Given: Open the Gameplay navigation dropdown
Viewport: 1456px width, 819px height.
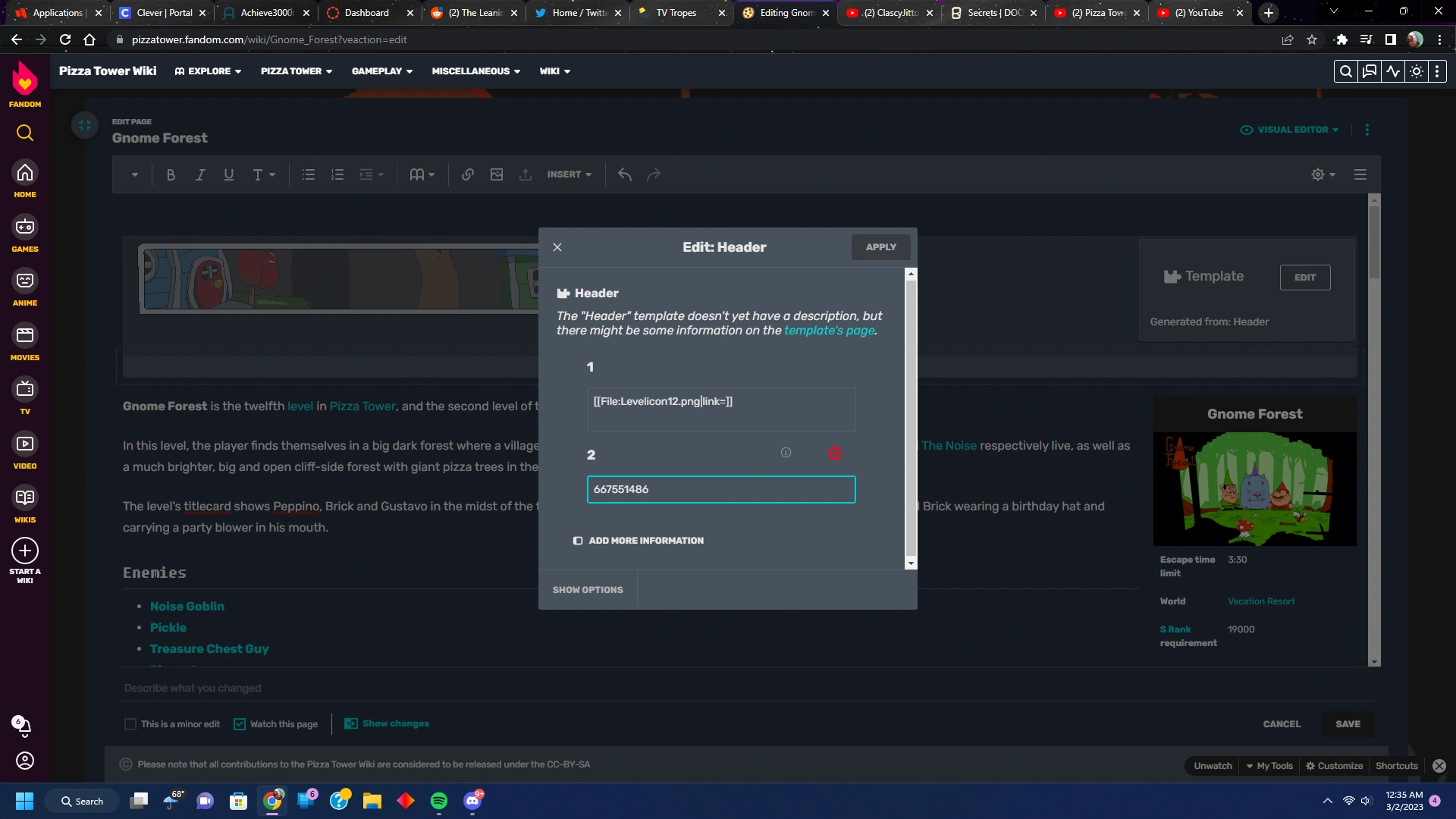Looking at the screenshot, I should (381, 71).
